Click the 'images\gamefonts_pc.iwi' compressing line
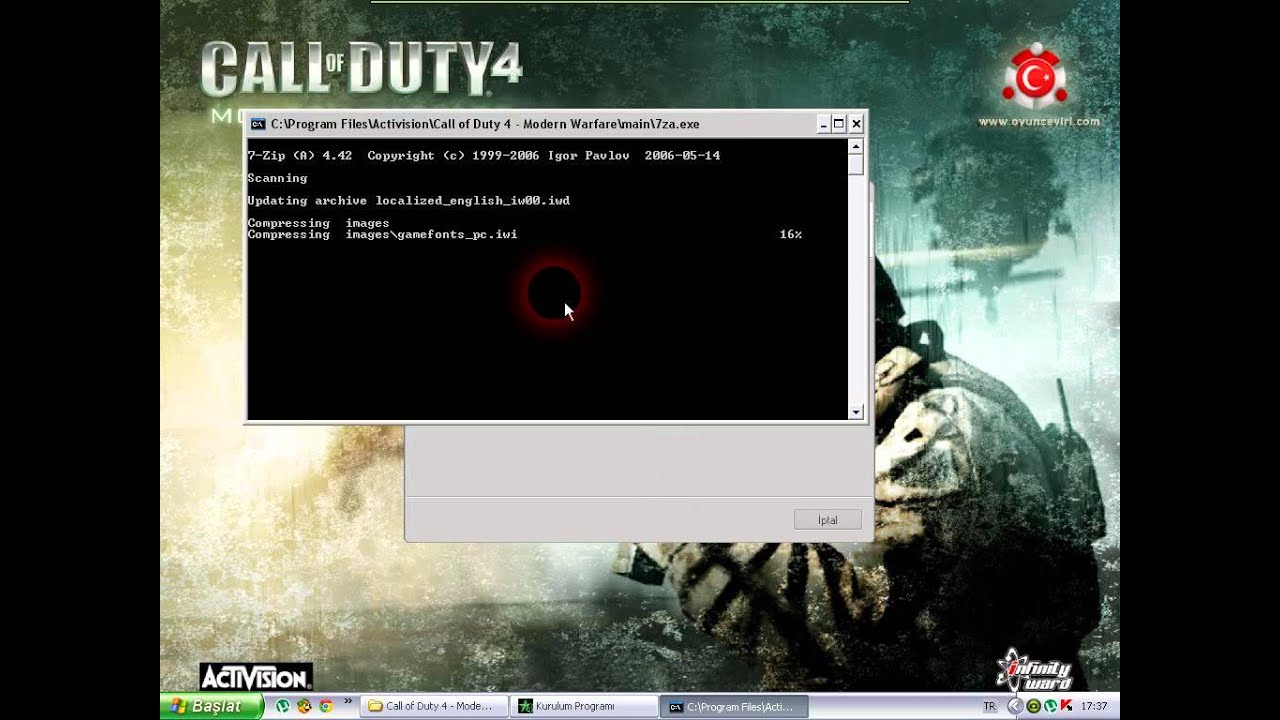The width and height of the screenshot is (1280, 720). coord(382,234)
